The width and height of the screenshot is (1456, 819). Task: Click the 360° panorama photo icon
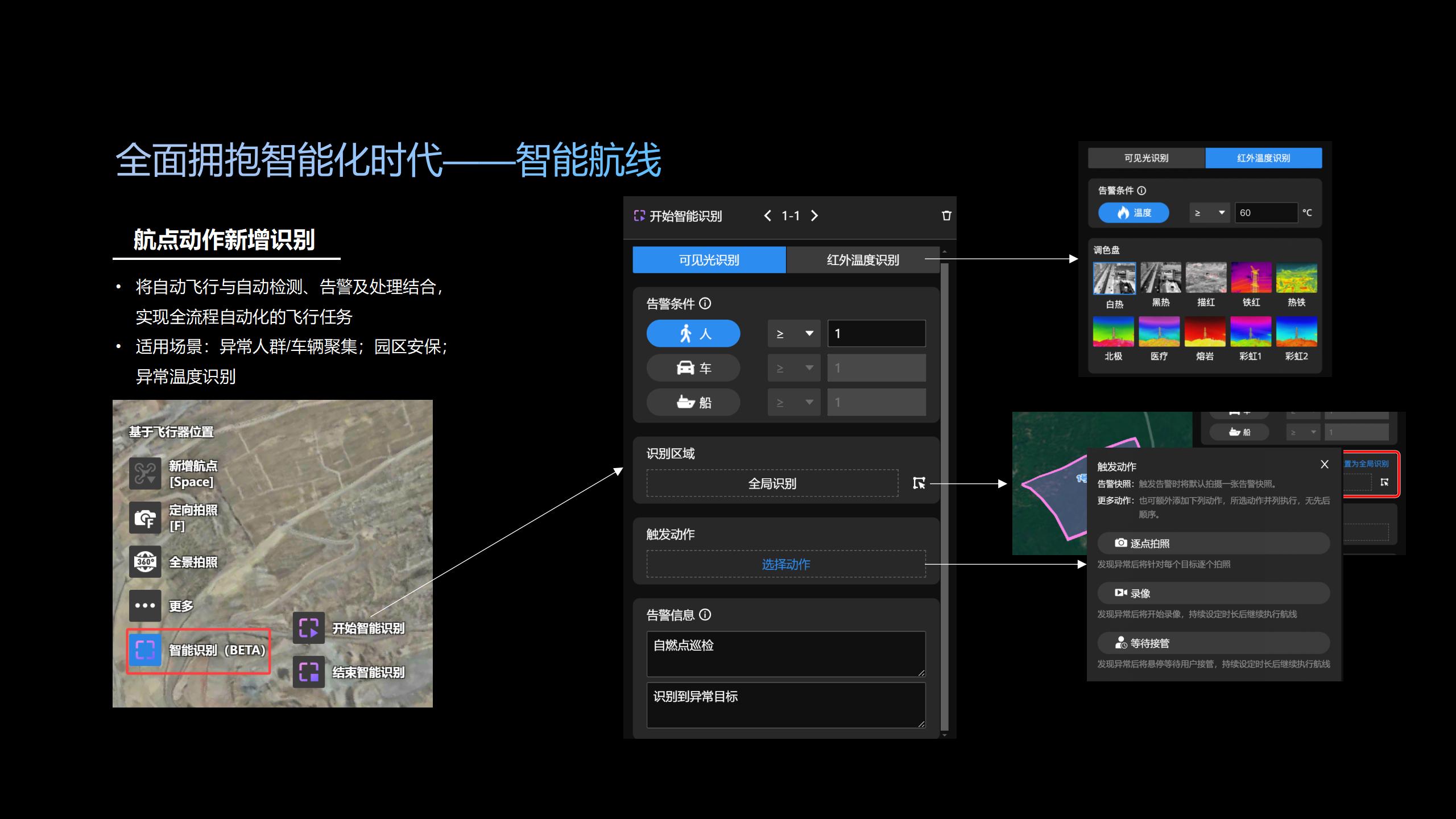click(145, 562)
